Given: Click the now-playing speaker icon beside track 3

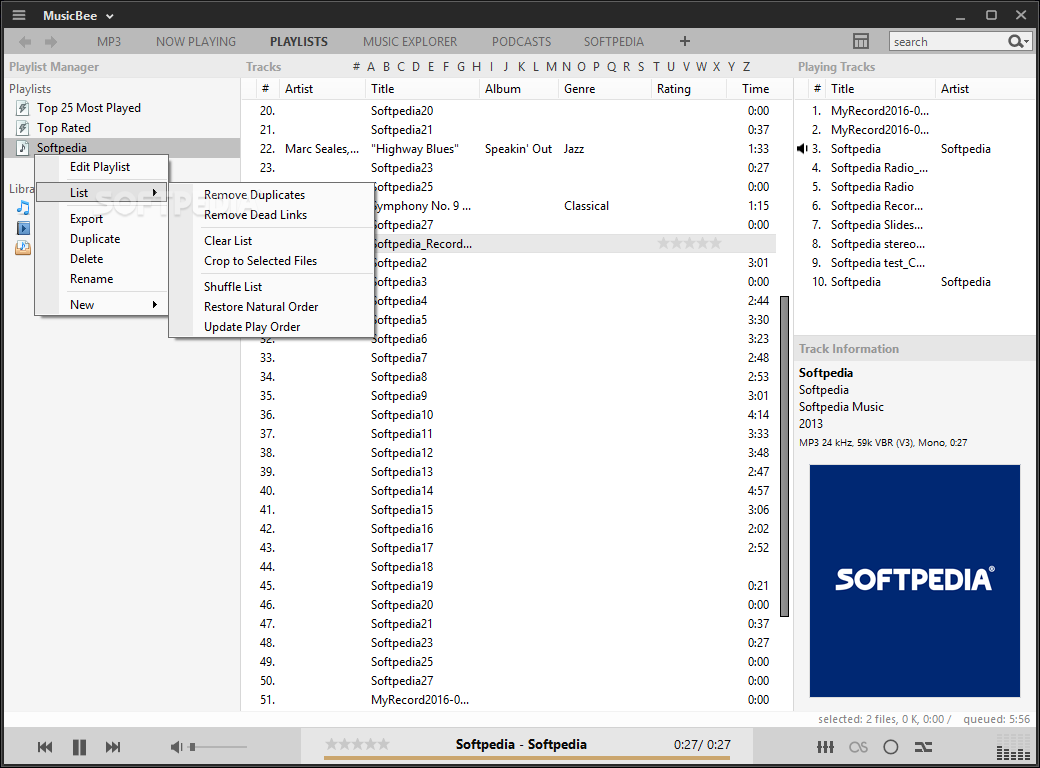Looking at the screenshot, I should 802,149.
